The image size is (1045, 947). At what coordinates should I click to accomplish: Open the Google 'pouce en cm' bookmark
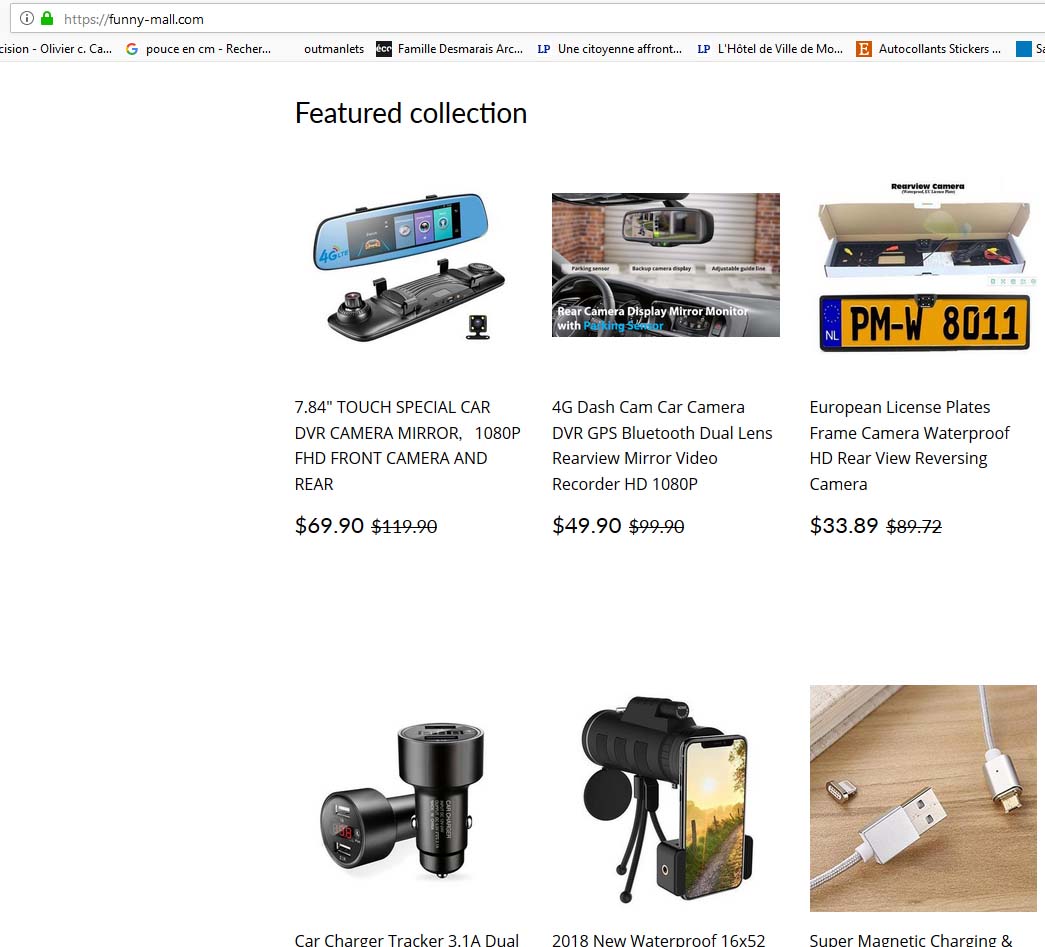click(x=199, y=49)
